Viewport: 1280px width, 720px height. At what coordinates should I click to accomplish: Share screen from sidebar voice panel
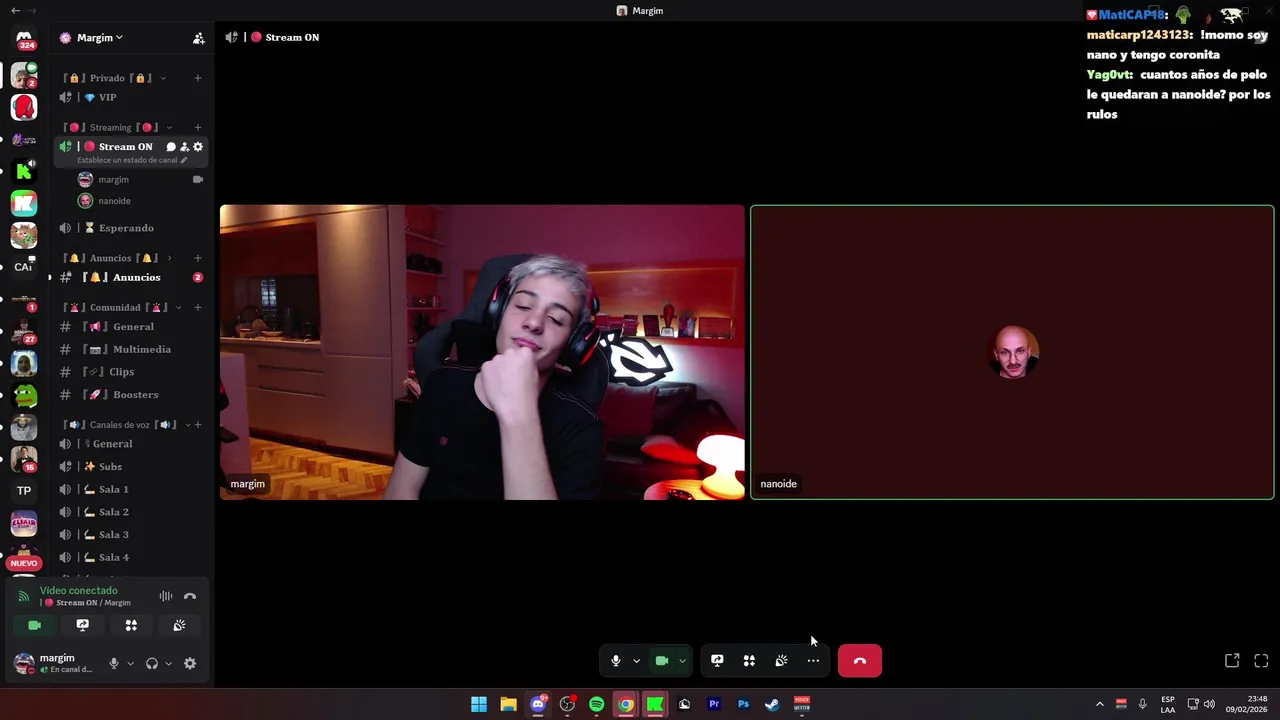tap(83, 626)
